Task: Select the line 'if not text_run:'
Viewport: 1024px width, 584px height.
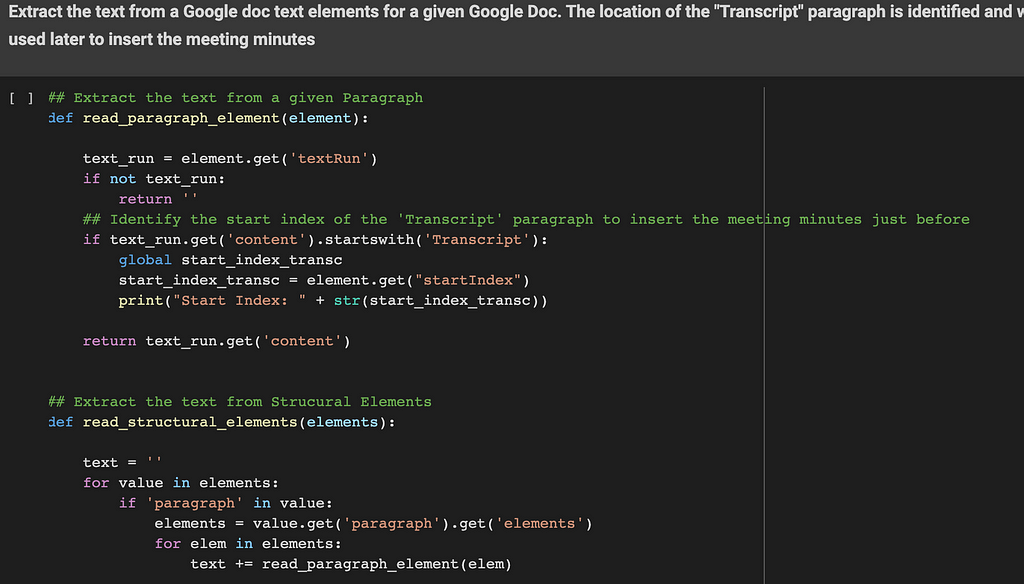Action: click(x=154, y=179)
